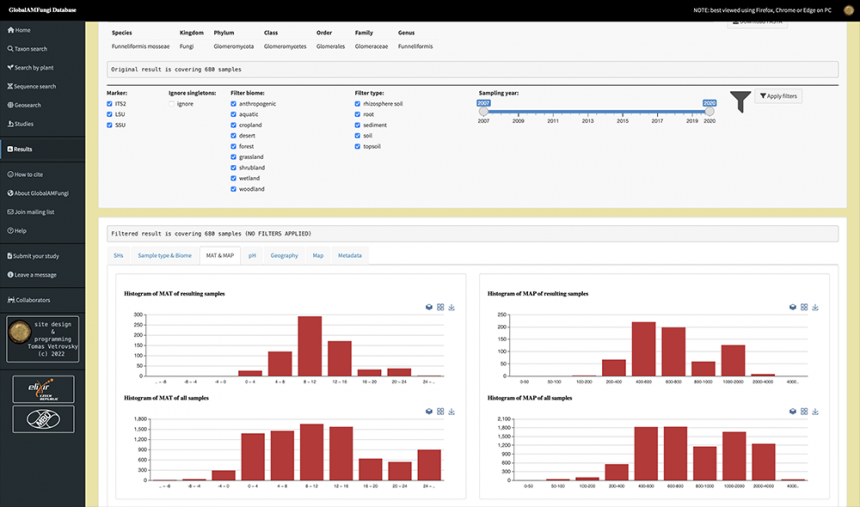
Task: Uncheck the sediment type filter
Action: 357,125
